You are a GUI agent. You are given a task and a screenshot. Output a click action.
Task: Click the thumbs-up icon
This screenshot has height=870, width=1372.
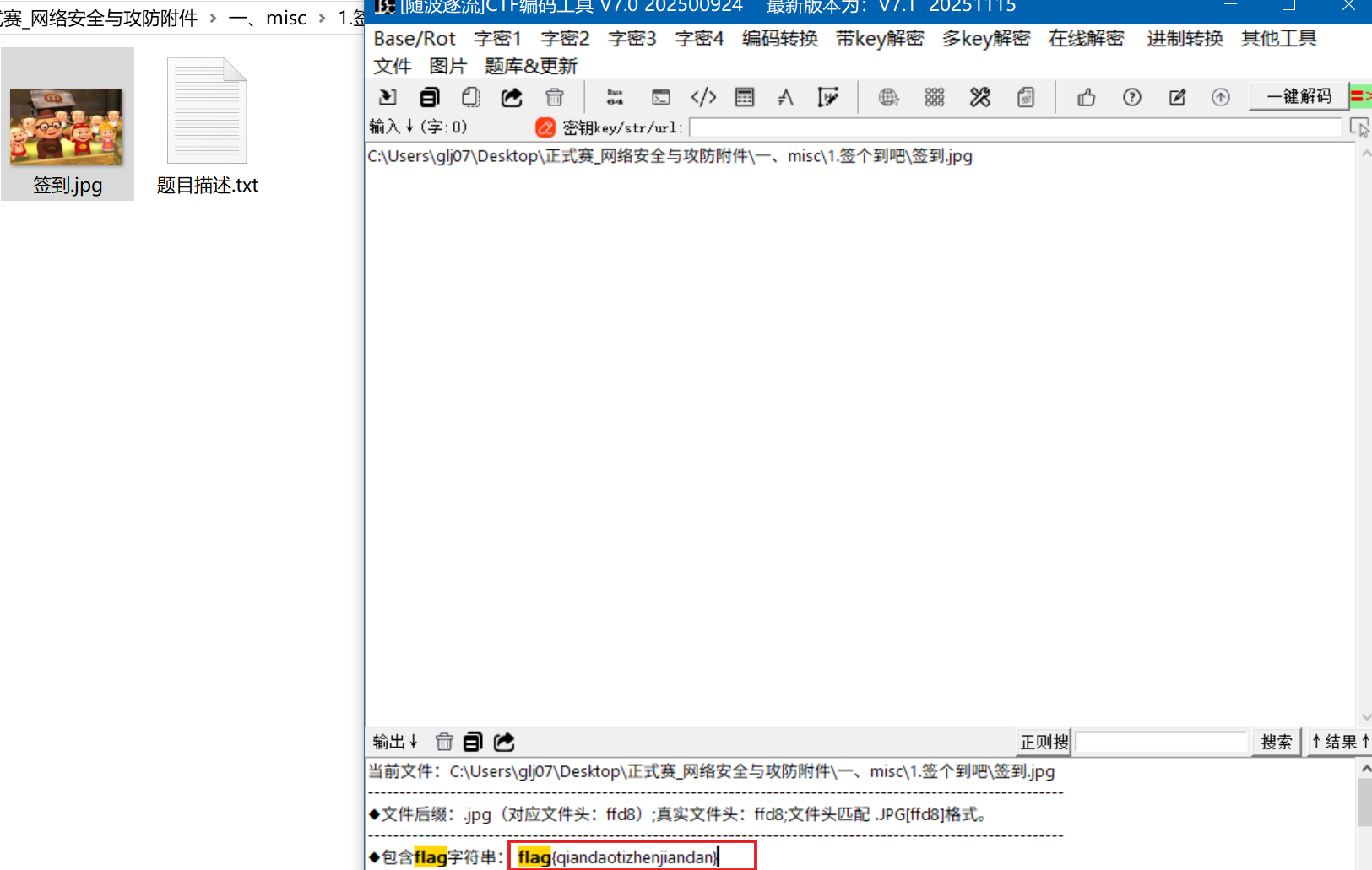tap(1087, 97)
